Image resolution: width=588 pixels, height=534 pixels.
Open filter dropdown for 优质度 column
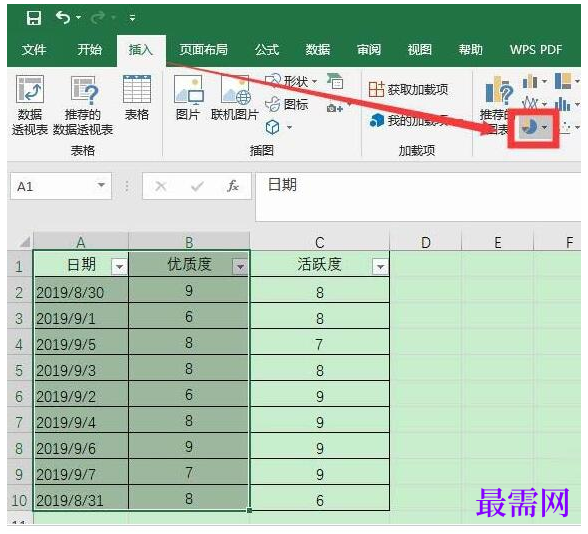point(240,267)
